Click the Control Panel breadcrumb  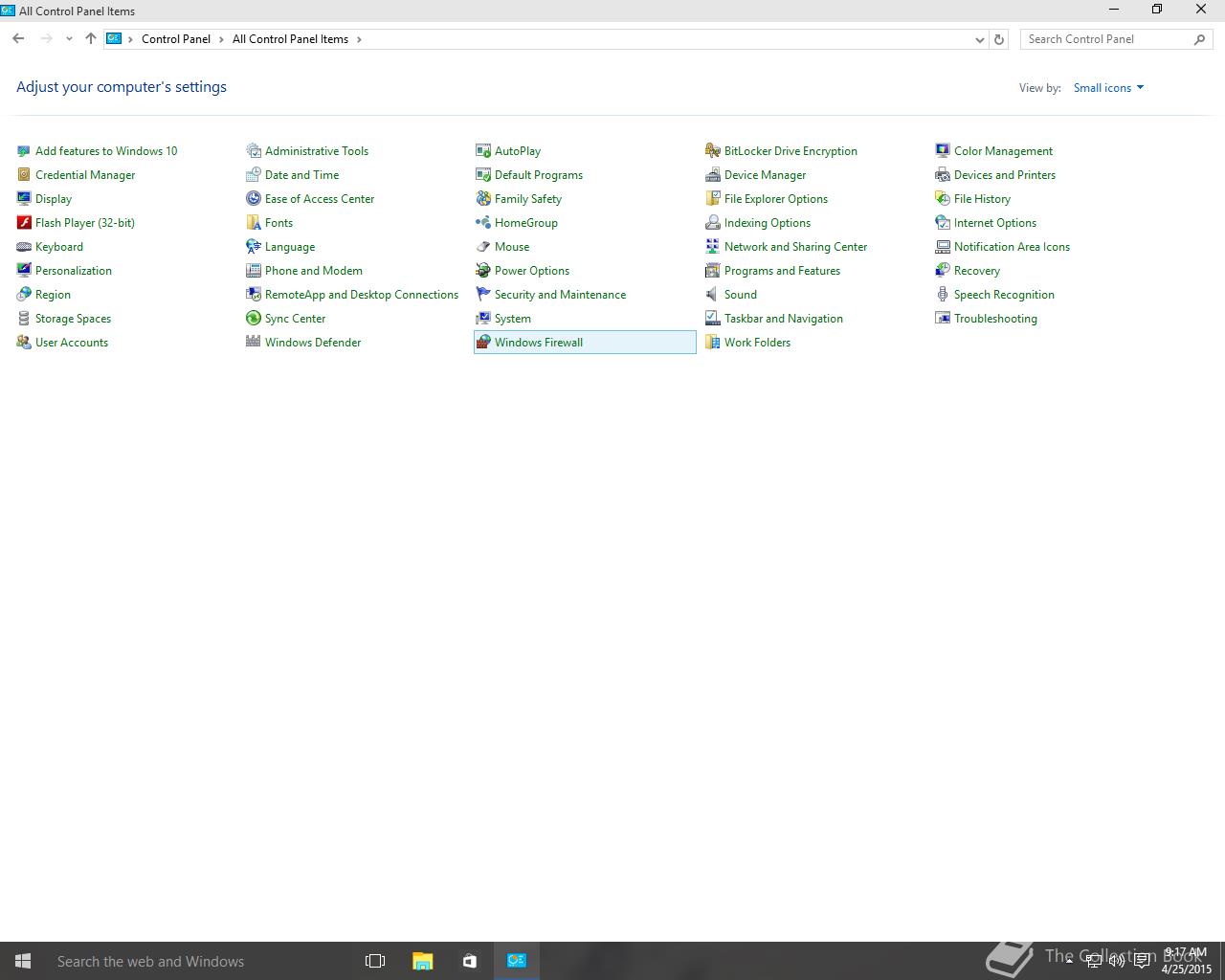tap(176, 39)
